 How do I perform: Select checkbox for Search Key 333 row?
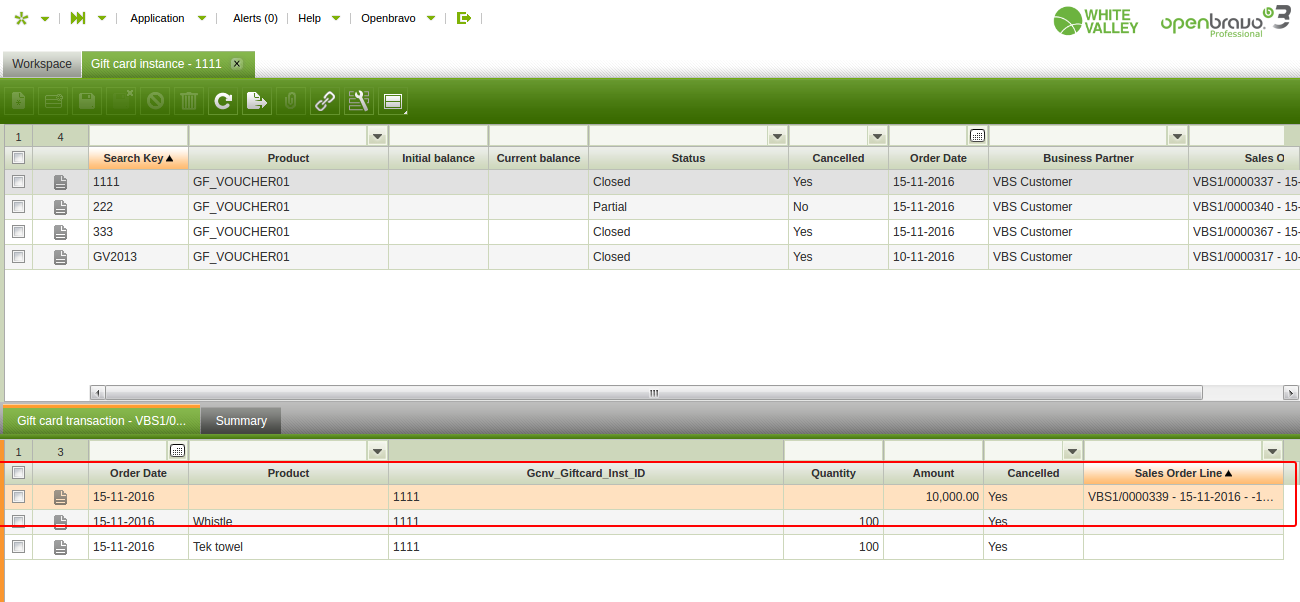coord(18,231)
